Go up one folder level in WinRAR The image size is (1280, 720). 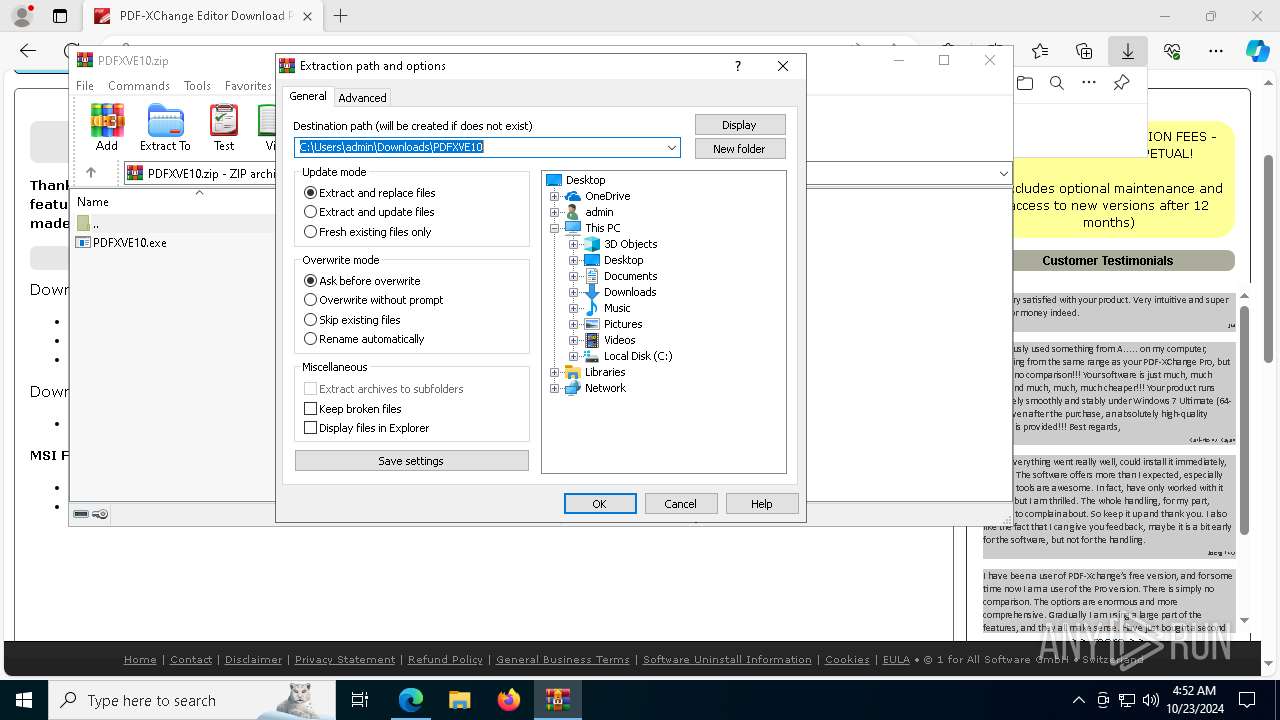click(91, 173)
